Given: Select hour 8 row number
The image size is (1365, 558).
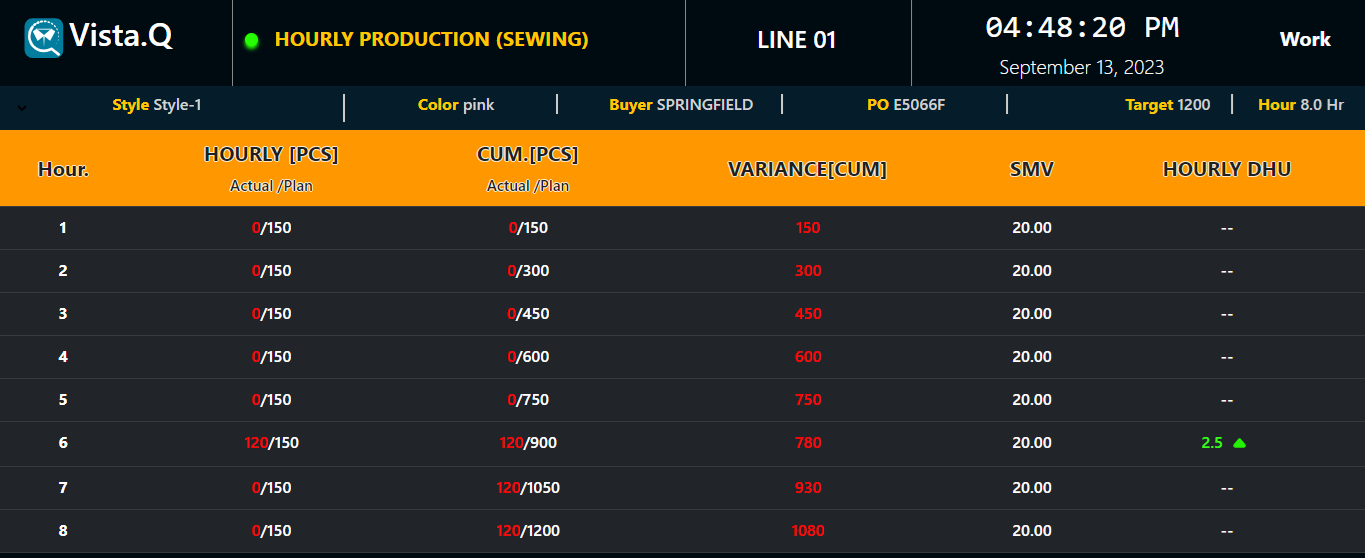Looking at the screenshot, I should (63, 531).
